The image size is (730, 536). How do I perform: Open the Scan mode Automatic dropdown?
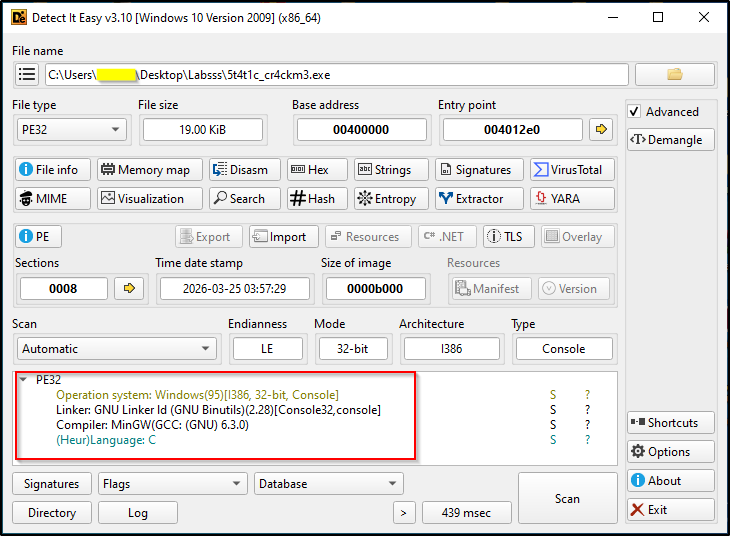pyautogui.click(x=116, y=349)
